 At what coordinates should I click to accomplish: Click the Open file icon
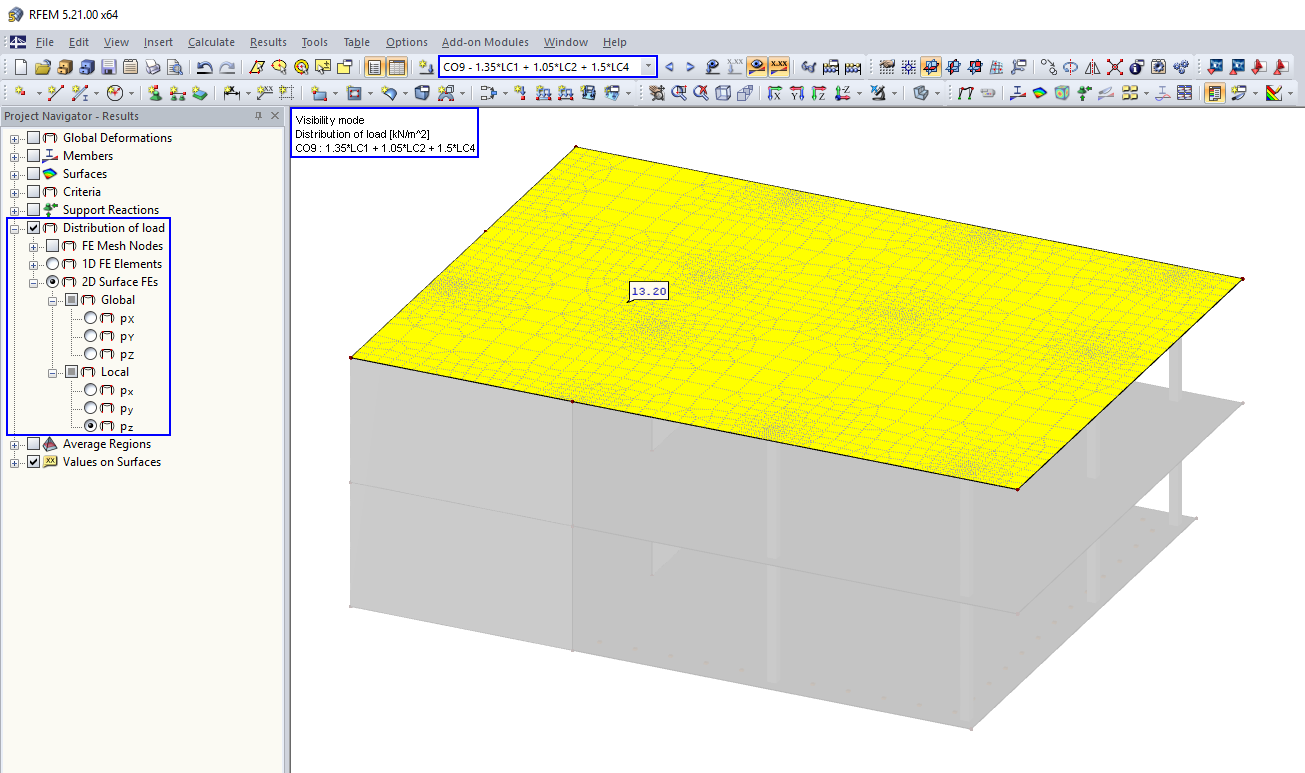click(x=44, y=66)
